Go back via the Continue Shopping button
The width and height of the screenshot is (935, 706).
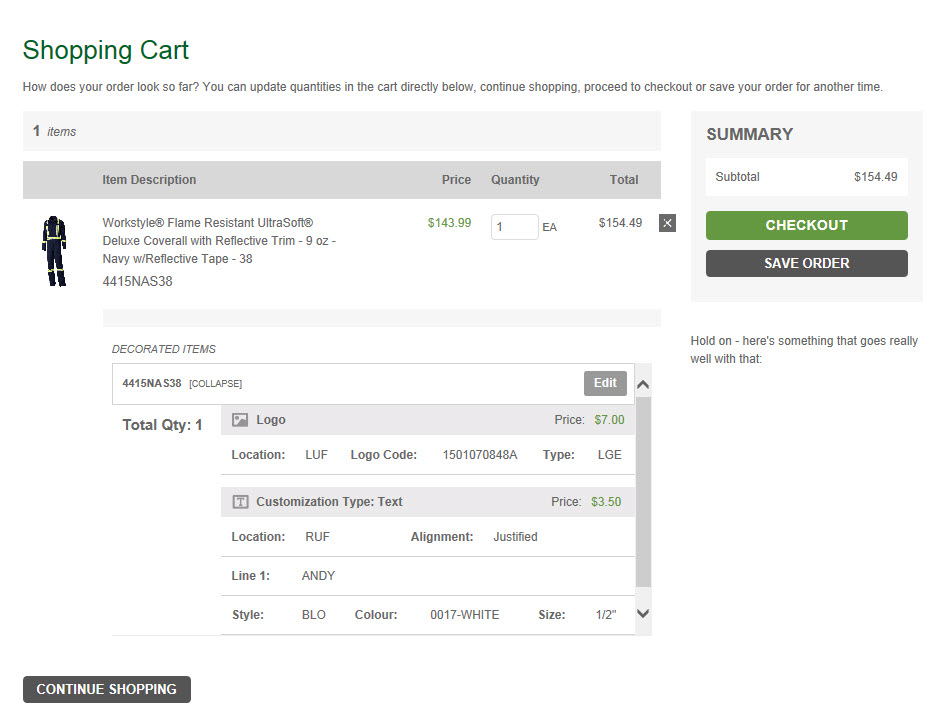pyautogui.click(x=106, y=689)
